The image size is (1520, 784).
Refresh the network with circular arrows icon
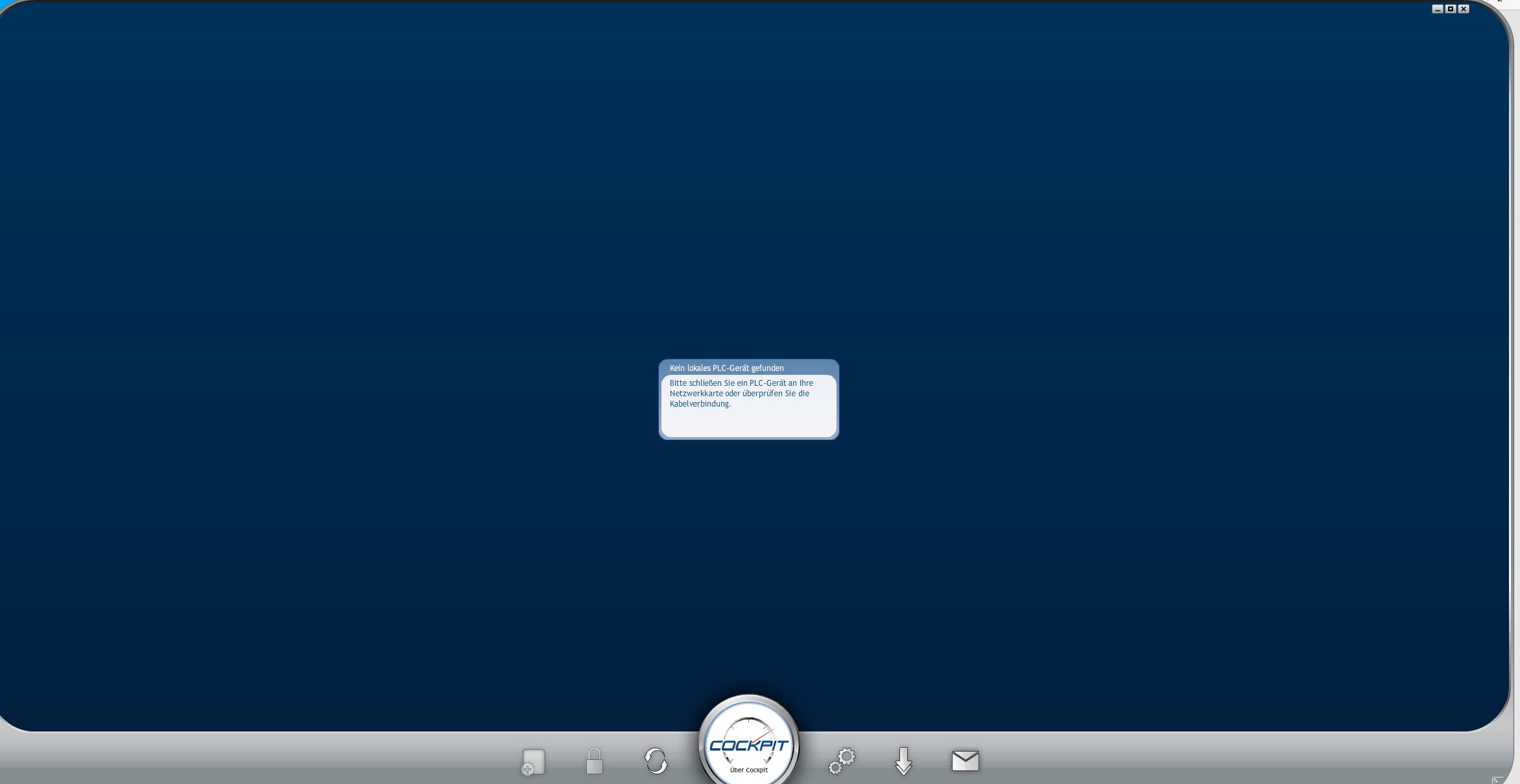[656, 761]
